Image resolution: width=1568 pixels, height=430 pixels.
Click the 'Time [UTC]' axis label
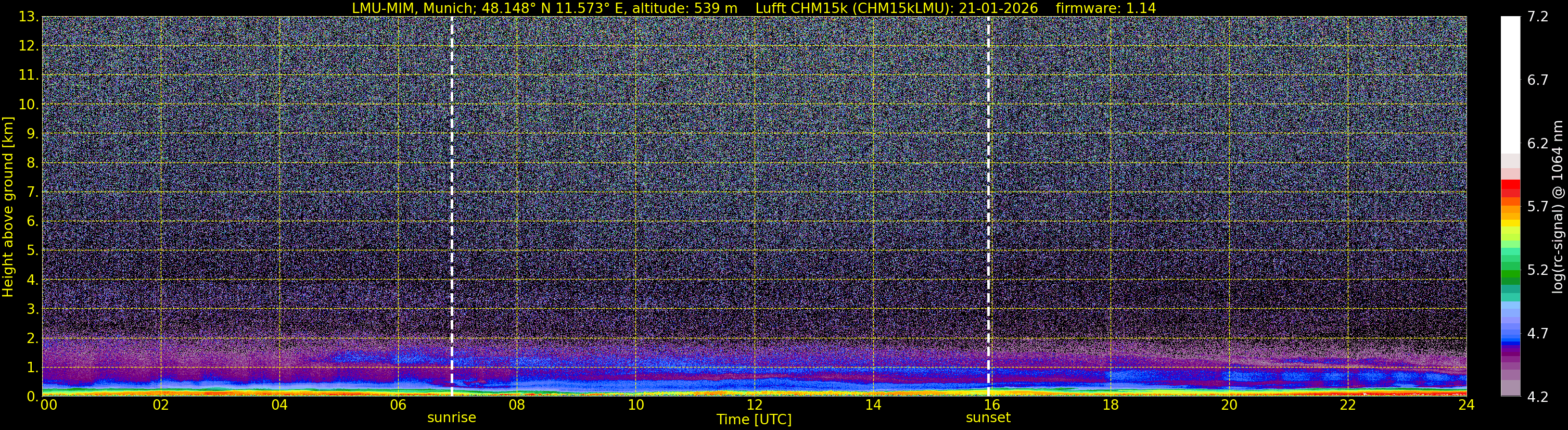[754, 420]
